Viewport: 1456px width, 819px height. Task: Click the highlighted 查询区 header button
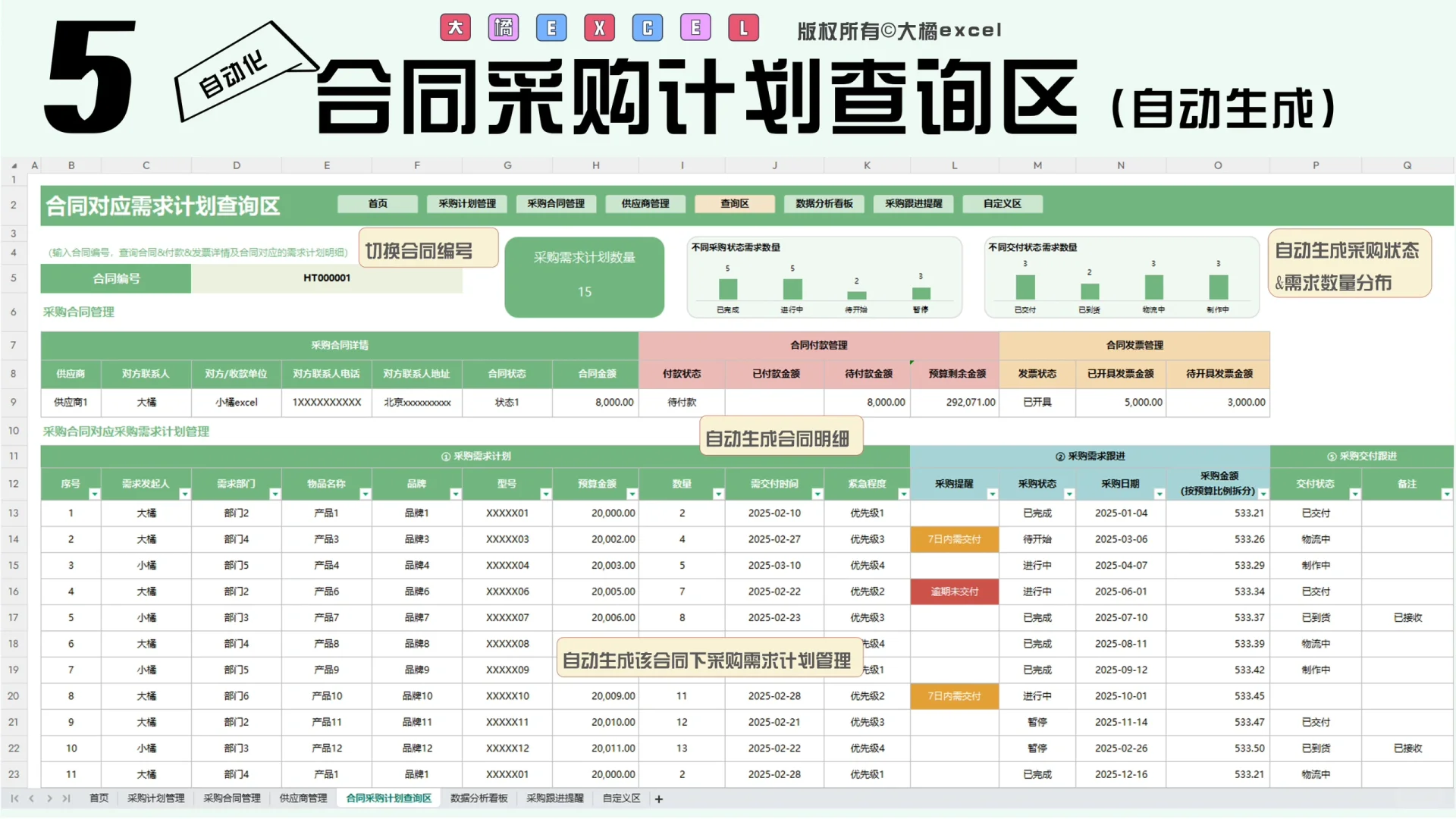[735, 204]
